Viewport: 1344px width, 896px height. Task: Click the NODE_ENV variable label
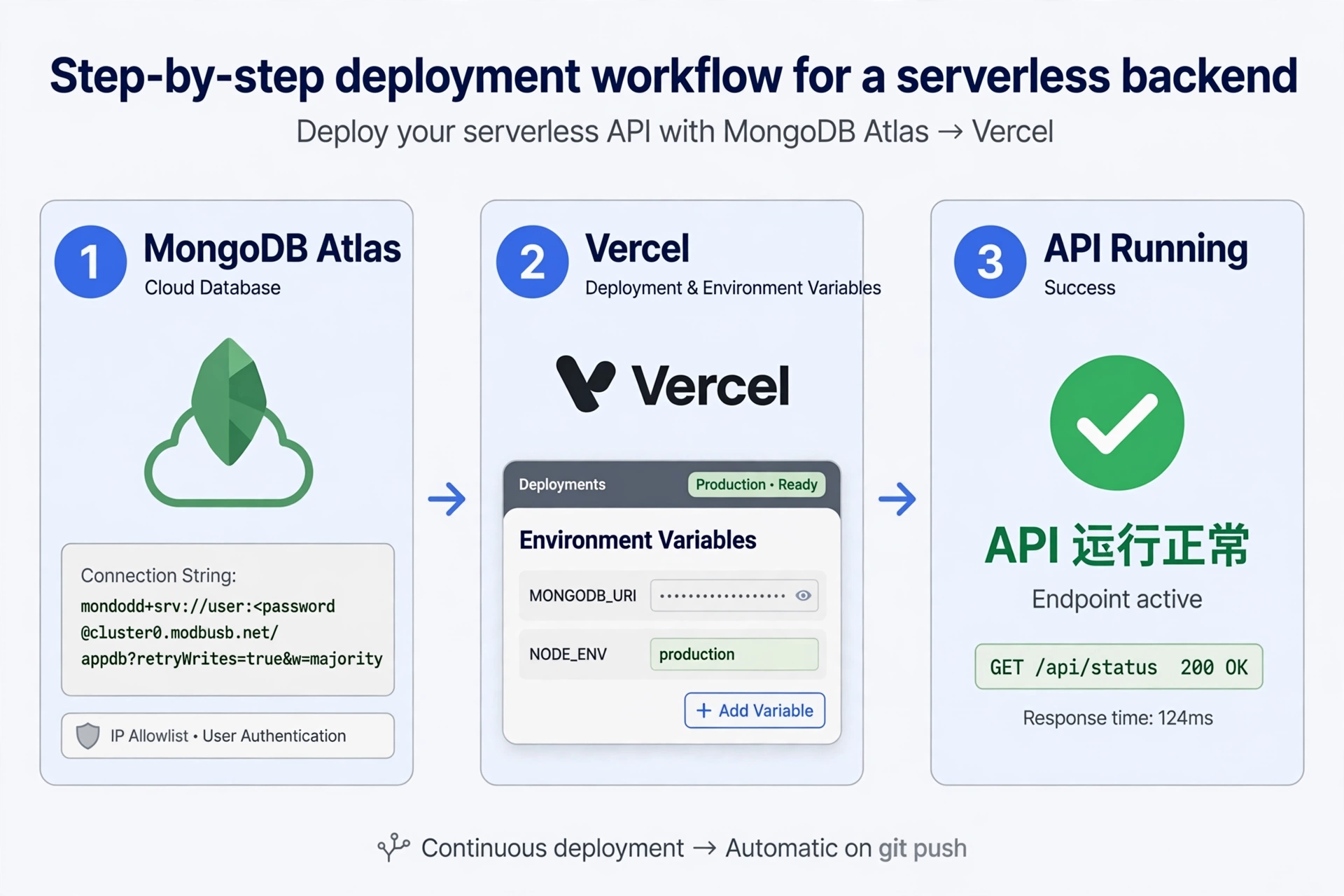568,654
